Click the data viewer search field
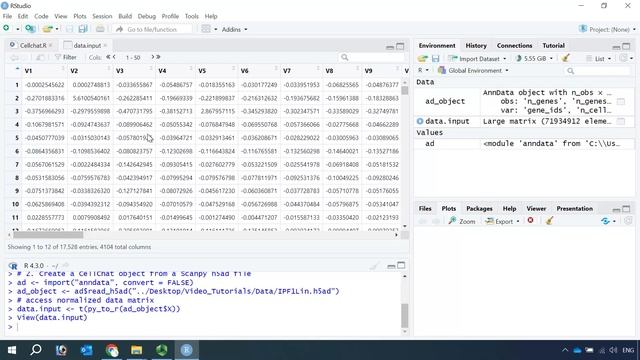 (371, 57)
